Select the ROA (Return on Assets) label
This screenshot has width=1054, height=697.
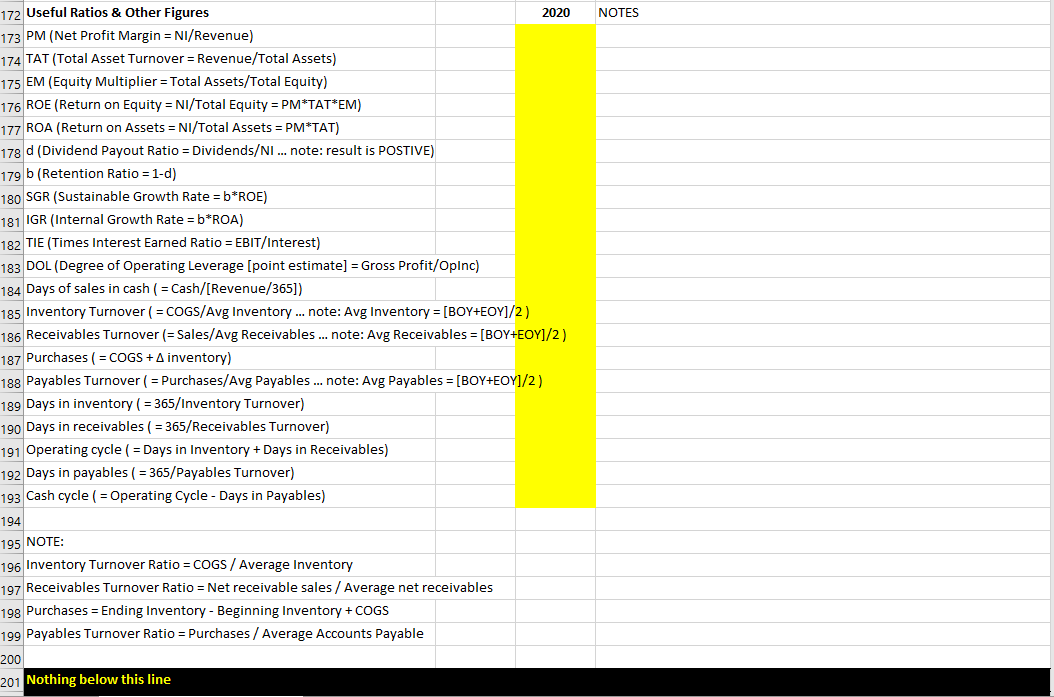tap(183, 128)
